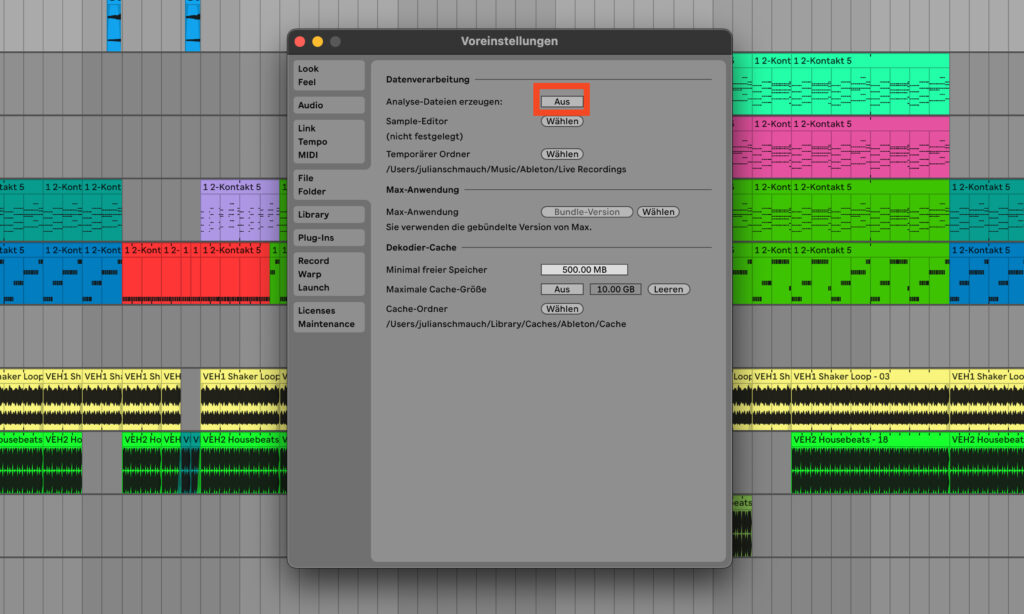Click the 'Minimal freier Speicher' label
Viewport: 1024px width, 614px height.
[436, 270]
